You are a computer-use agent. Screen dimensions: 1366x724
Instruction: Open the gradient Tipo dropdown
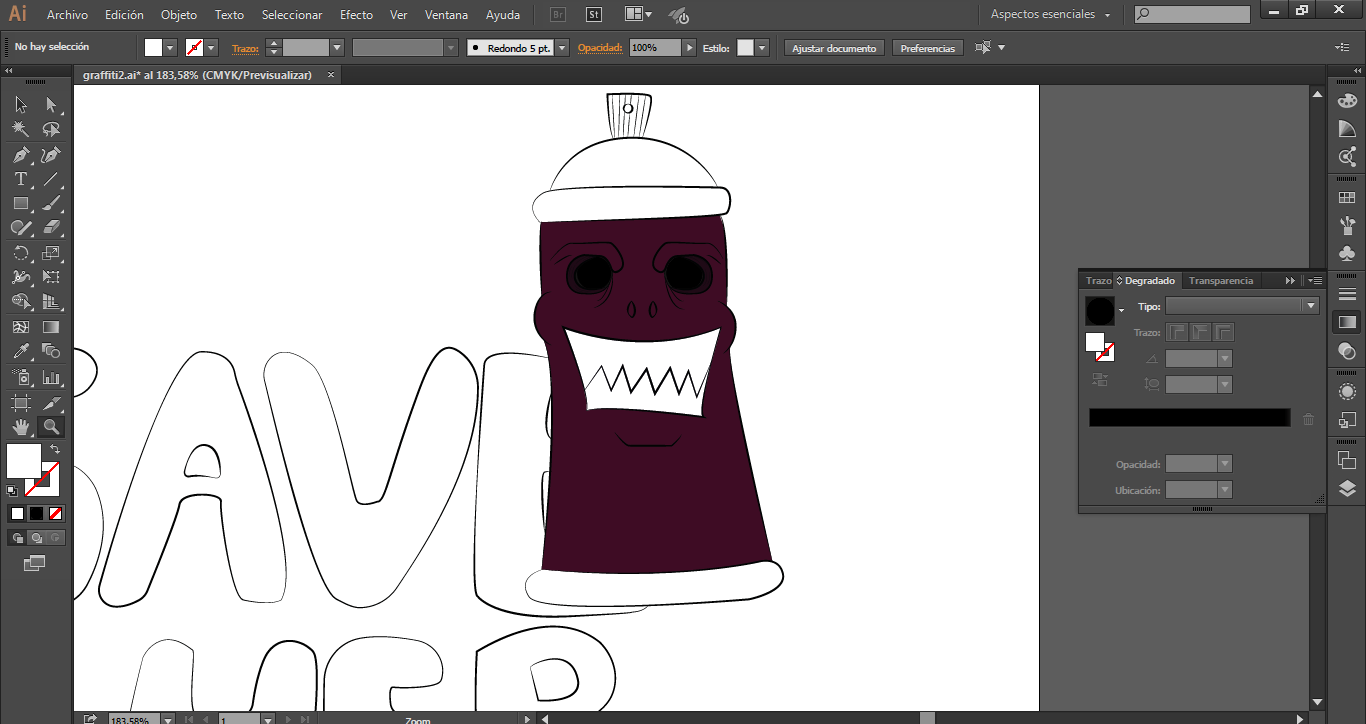tap(1242, 306)
